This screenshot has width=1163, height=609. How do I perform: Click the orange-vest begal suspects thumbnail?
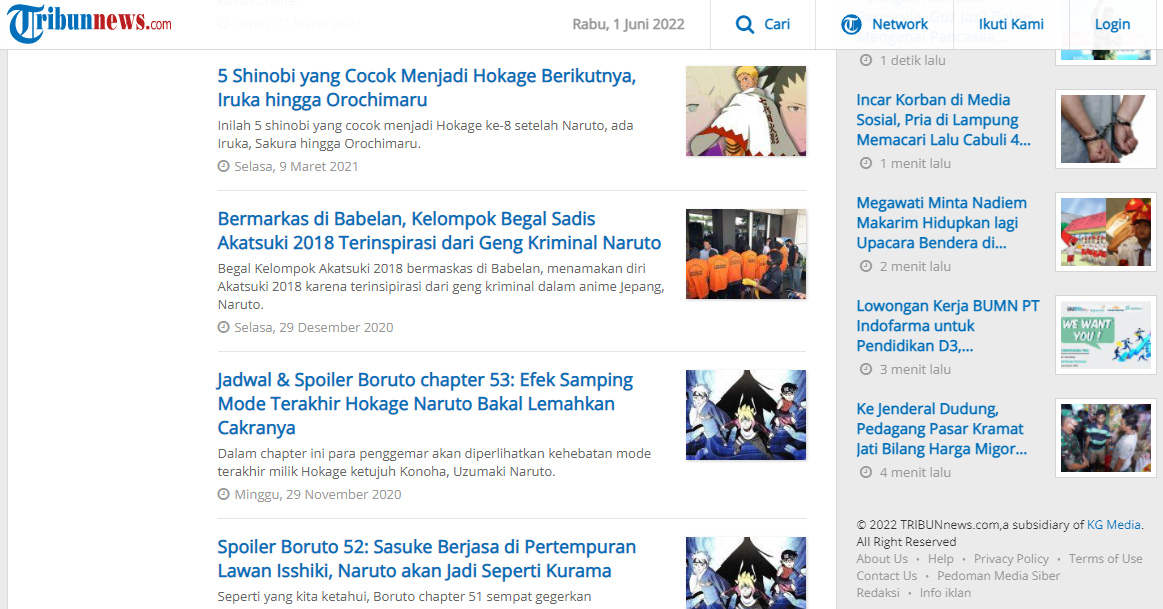point(745,254)
